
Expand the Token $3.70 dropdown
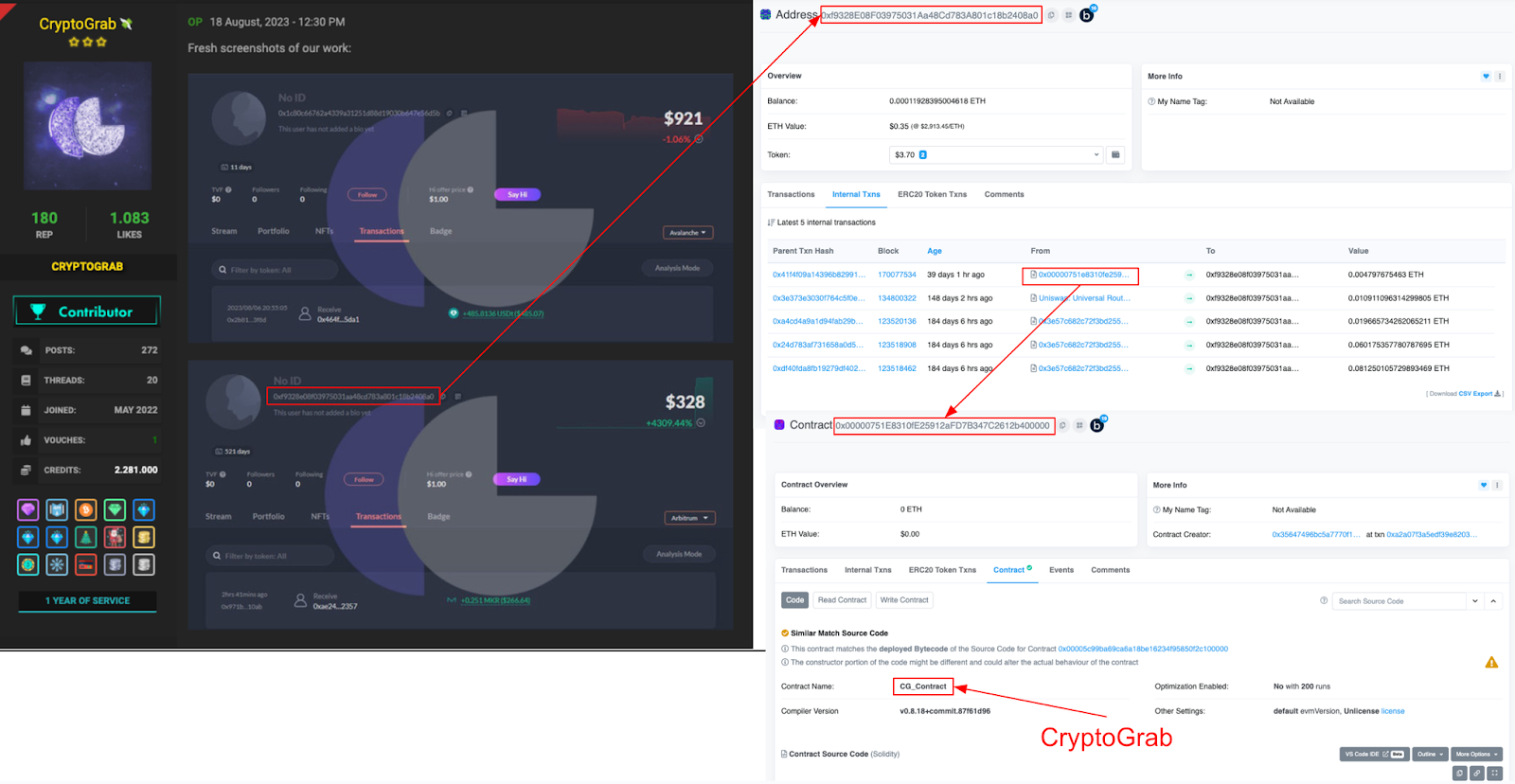pyautogui.click(x=996, y=154)
